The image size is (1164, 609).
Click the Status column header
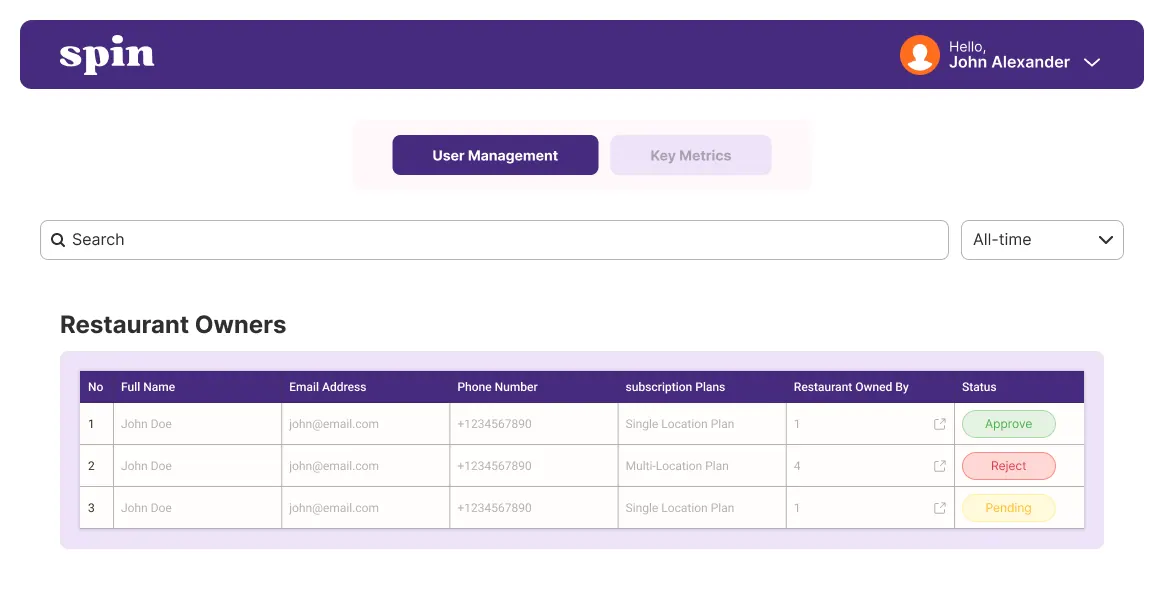tap(979, 387)
